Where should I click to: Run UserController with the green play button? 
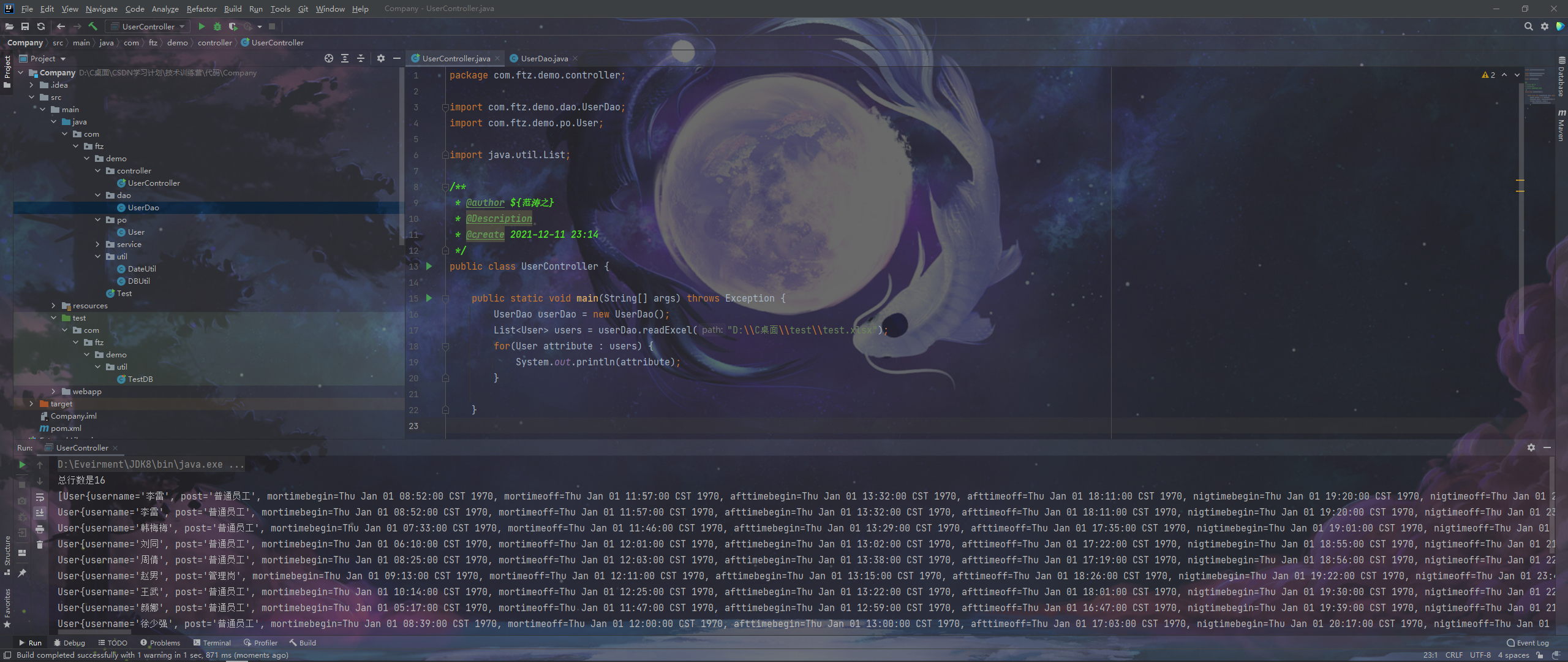tap(202, 26)
